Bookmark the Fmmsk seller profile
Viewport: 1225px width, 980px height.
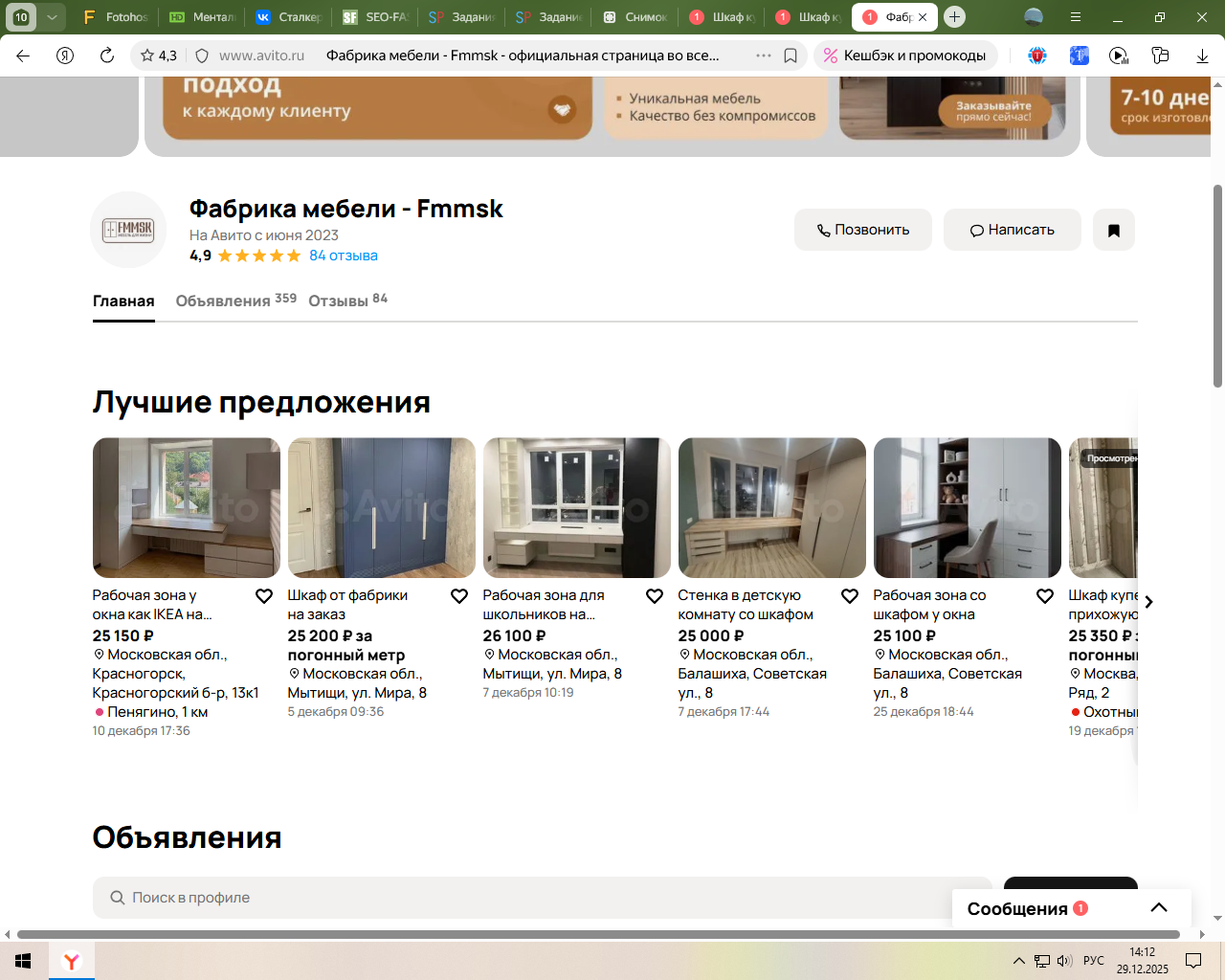pyautogui.click(x=1113, y=230)
